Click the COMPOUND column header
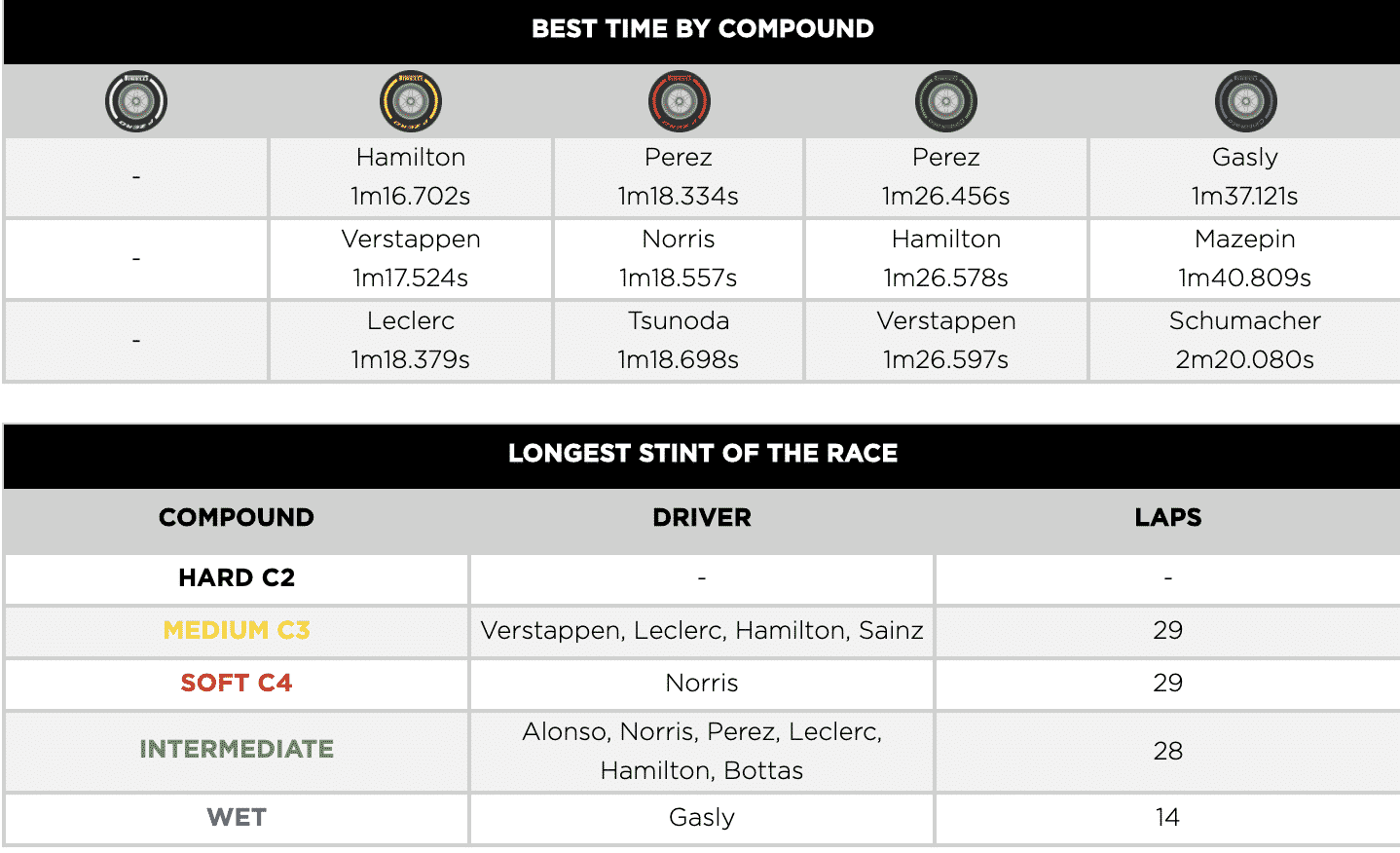Screen dimensions: 1400x853 (x=237, y=518)
